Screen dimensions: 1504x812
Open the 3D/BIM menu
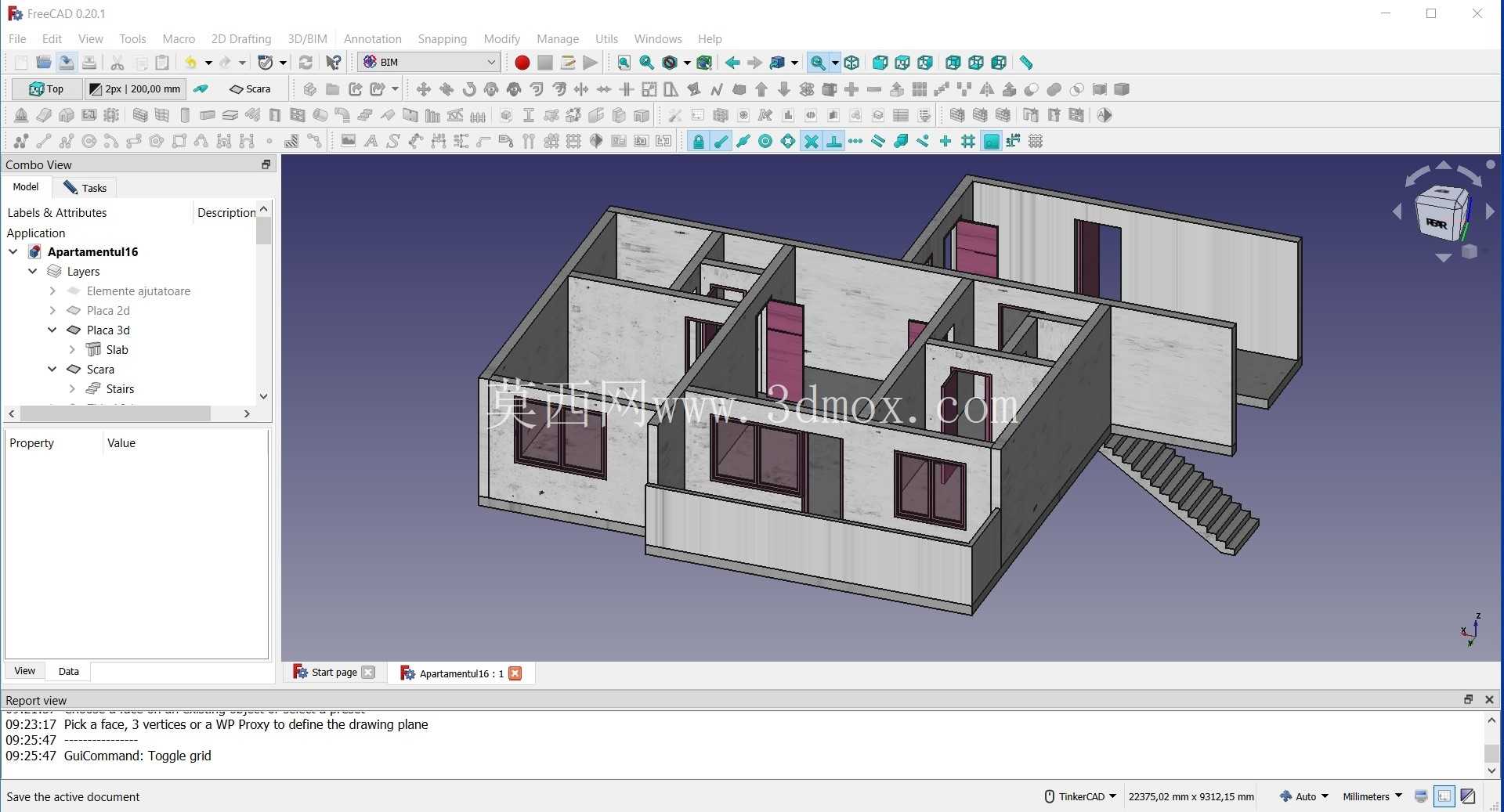307,38
